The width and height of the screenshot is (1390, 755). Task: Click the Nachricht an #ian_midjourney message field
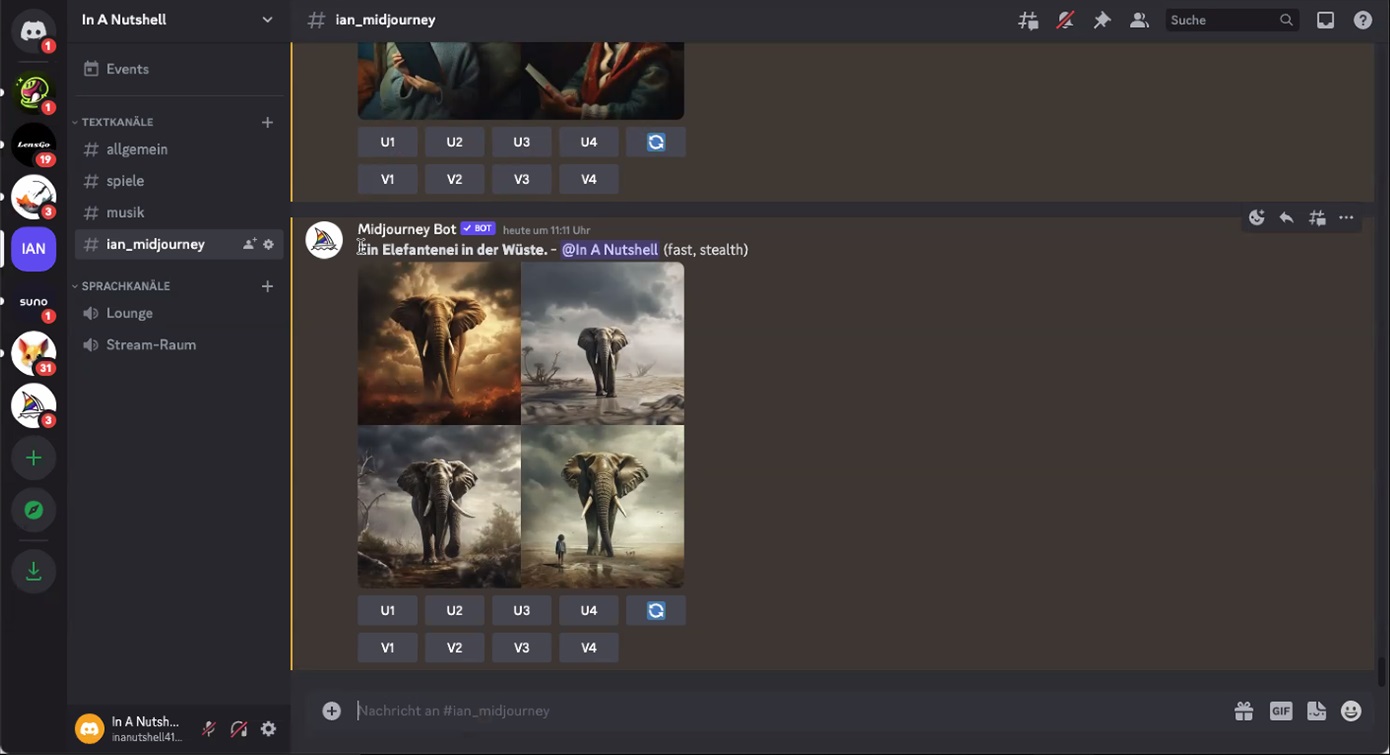[780, 711]
